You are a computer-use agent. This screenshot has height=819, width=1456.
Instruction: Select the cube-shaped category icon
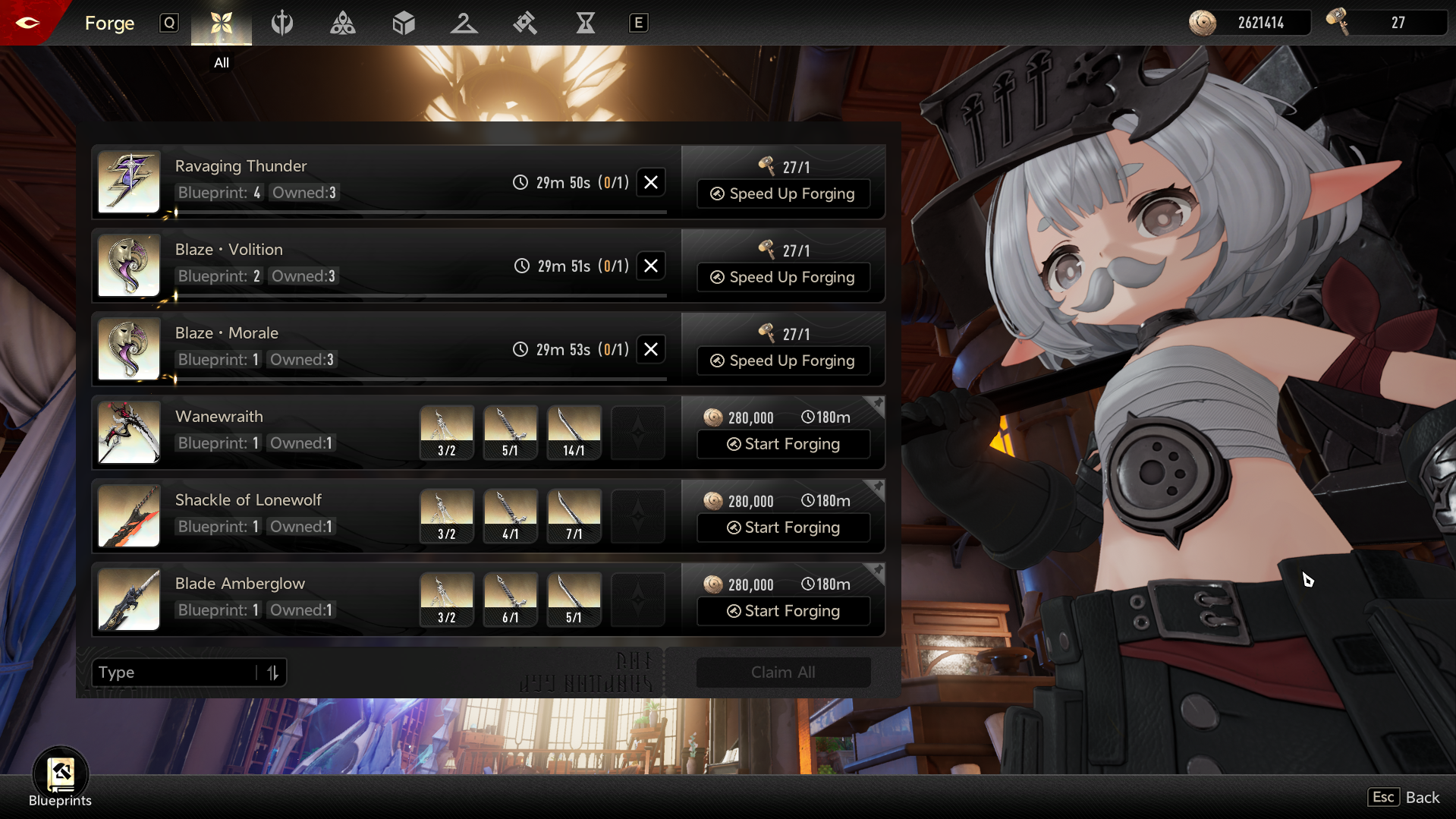click(x=404, y=23)
